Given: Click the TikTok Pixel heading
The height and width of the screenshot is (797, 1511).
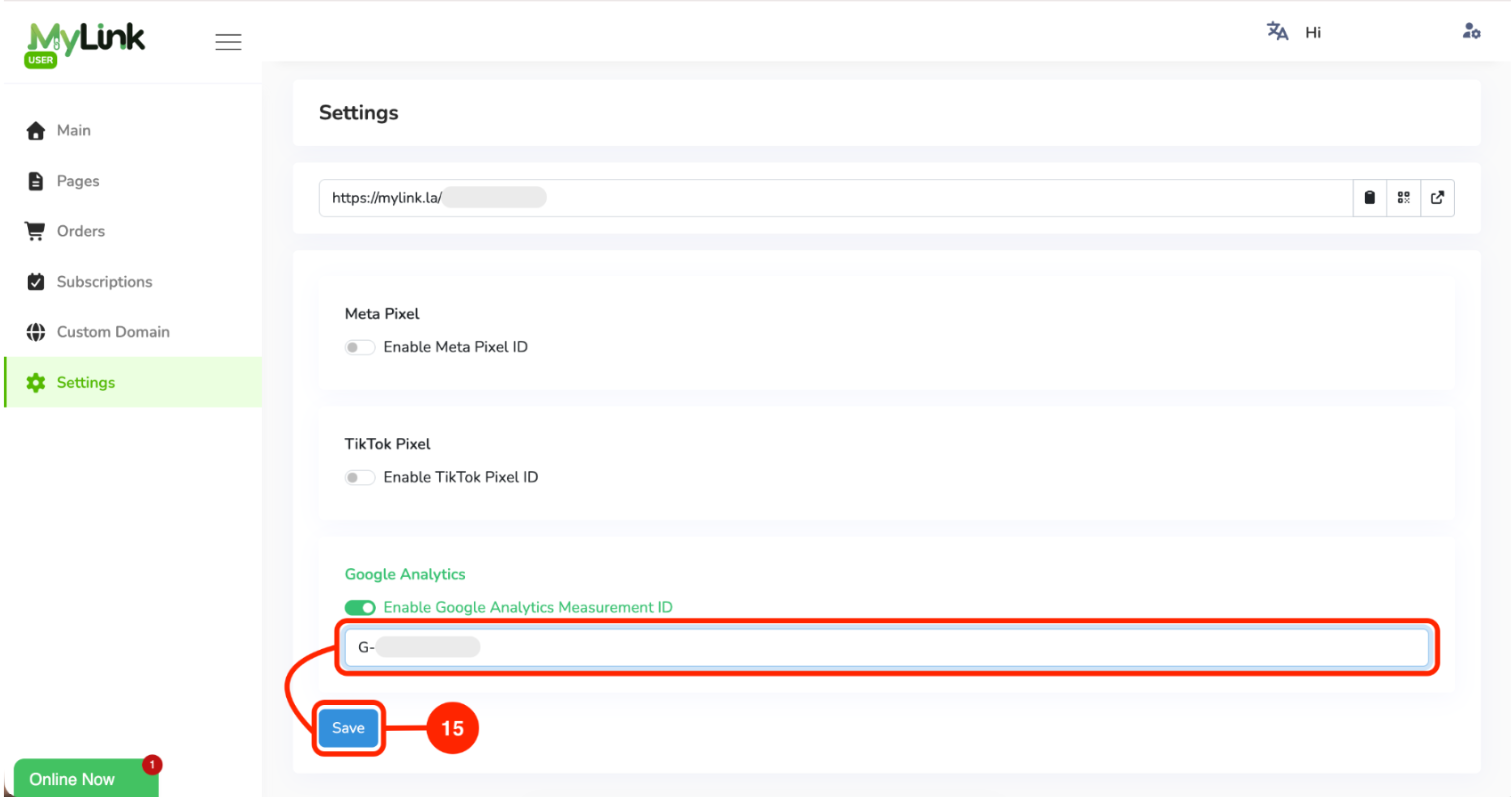Looking at the screenshot, I should 387,443.
